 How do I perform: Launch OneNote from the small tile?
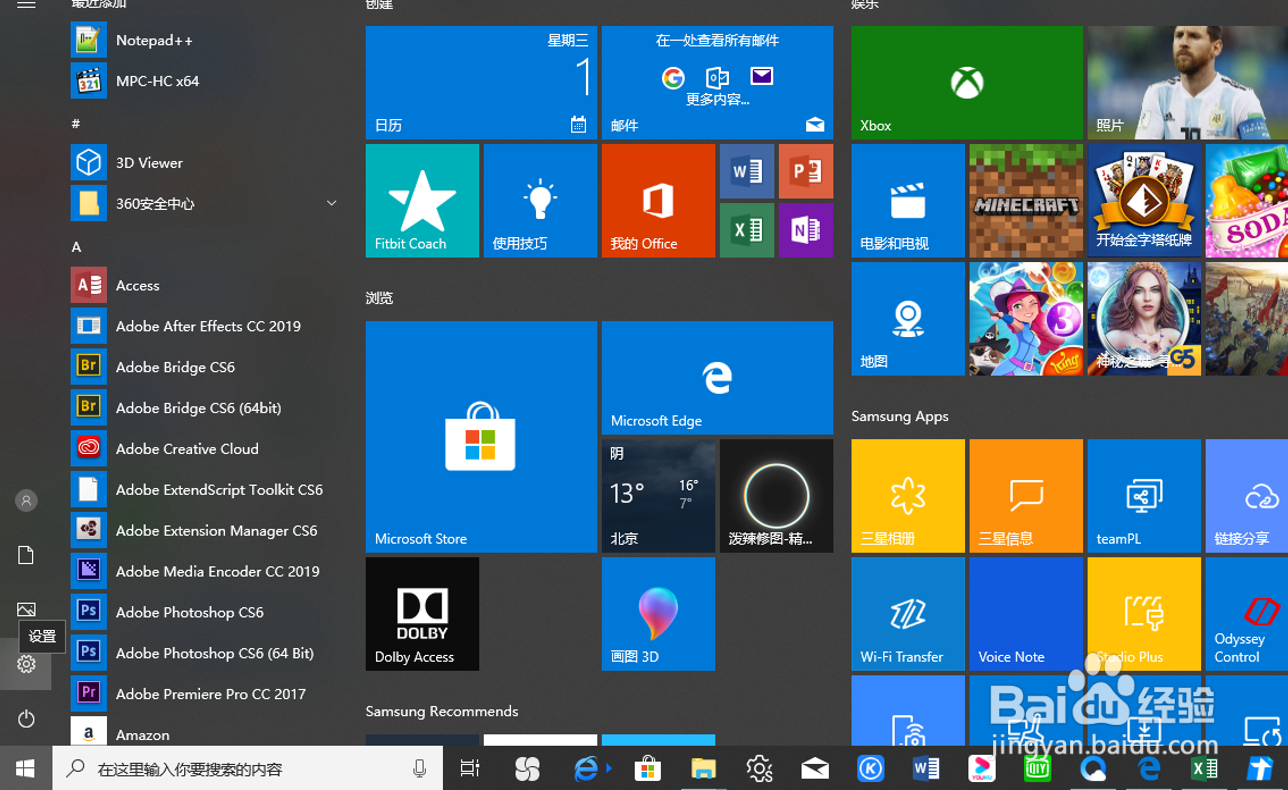point(806,230)
